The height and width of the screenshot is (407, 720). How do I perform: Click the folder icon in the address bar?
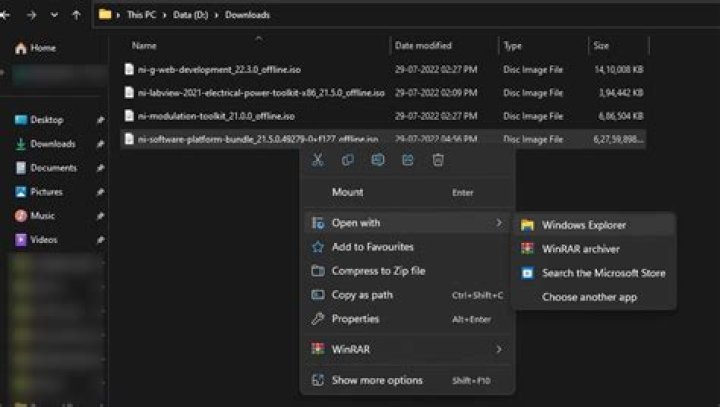pyautogui.click(x=105, y=14)
